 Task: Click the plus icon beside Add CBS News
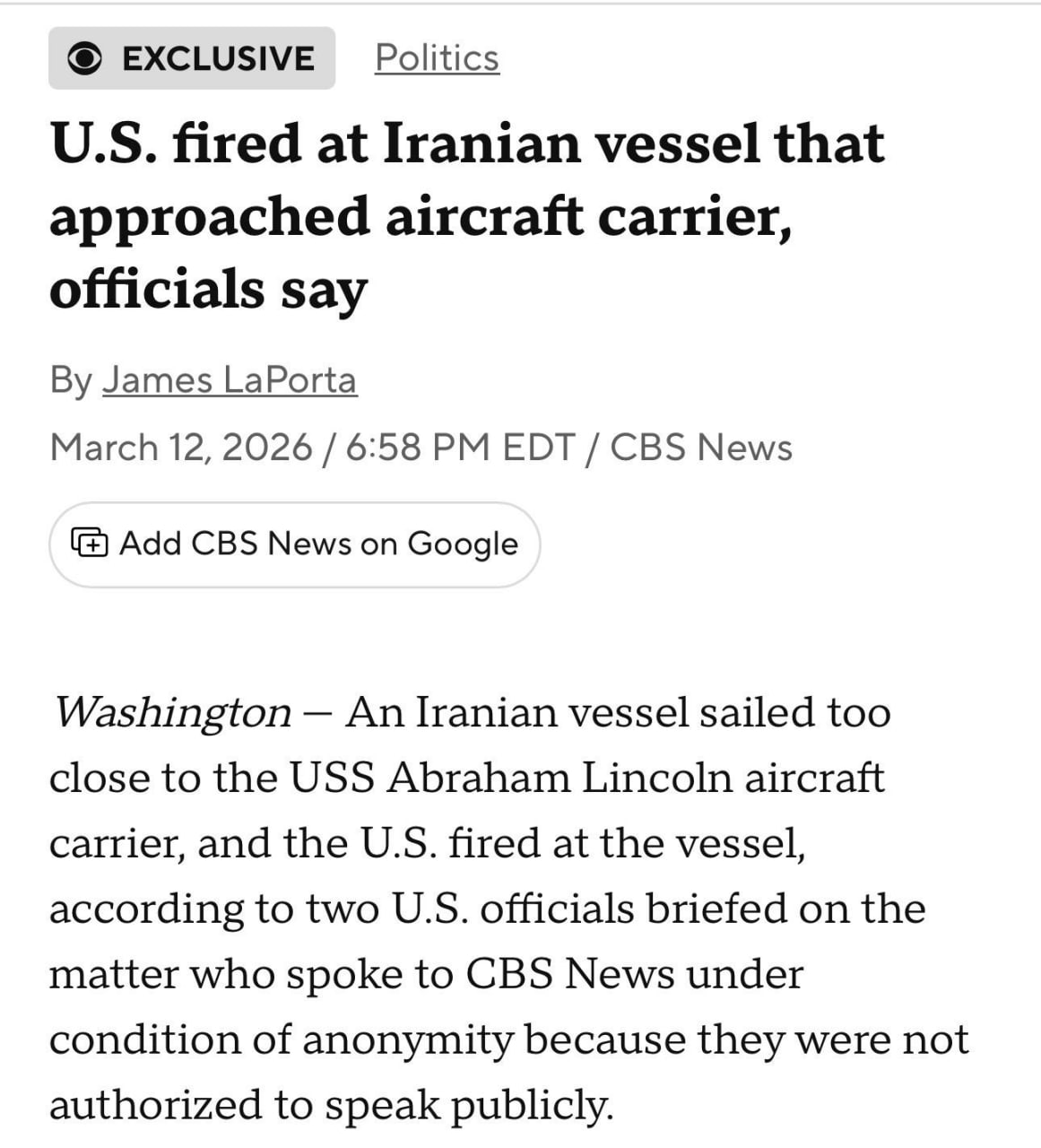[x=90, y=544]
